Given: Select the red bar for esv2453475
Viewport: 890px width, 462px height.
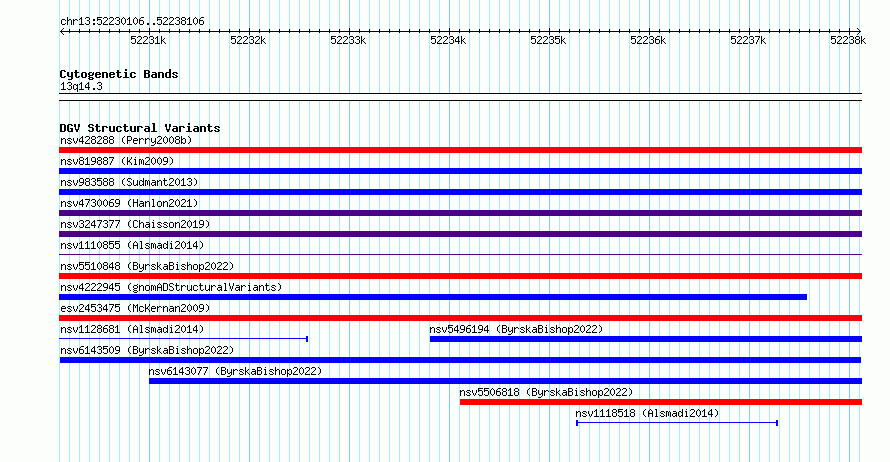Looking at the screenshot, I should (x=460, y=318).
